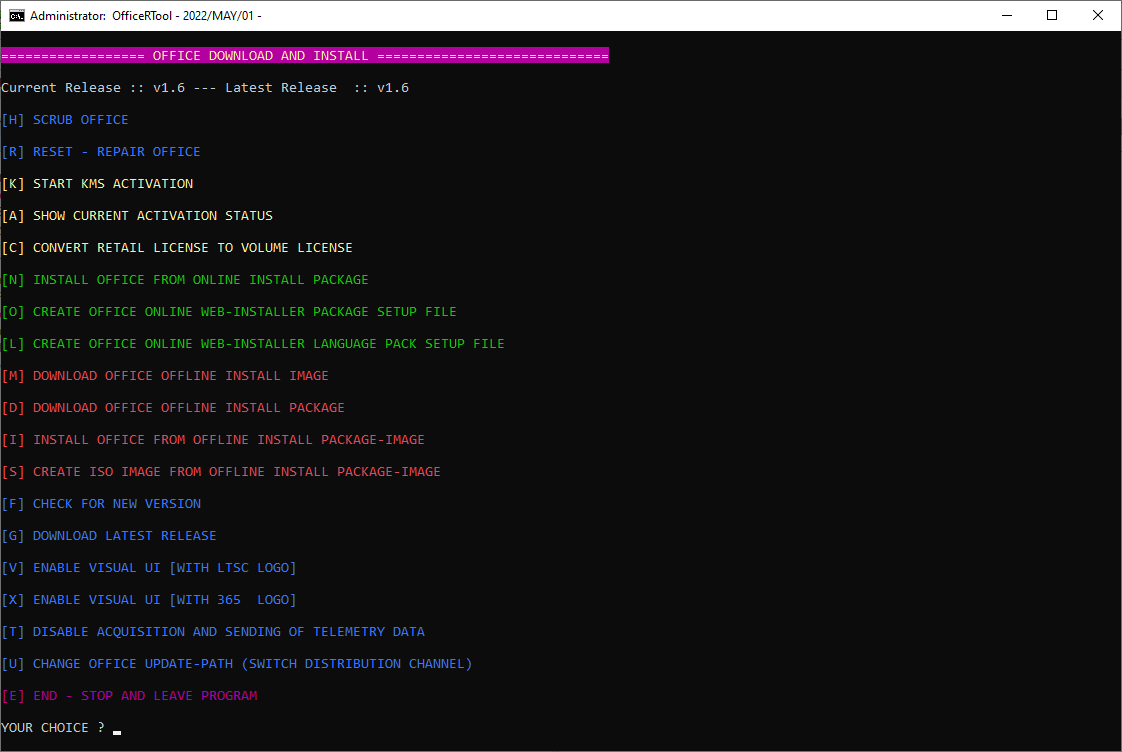
Task: Click the Current Release v1.6 line
Action: (x=205, y=88)
